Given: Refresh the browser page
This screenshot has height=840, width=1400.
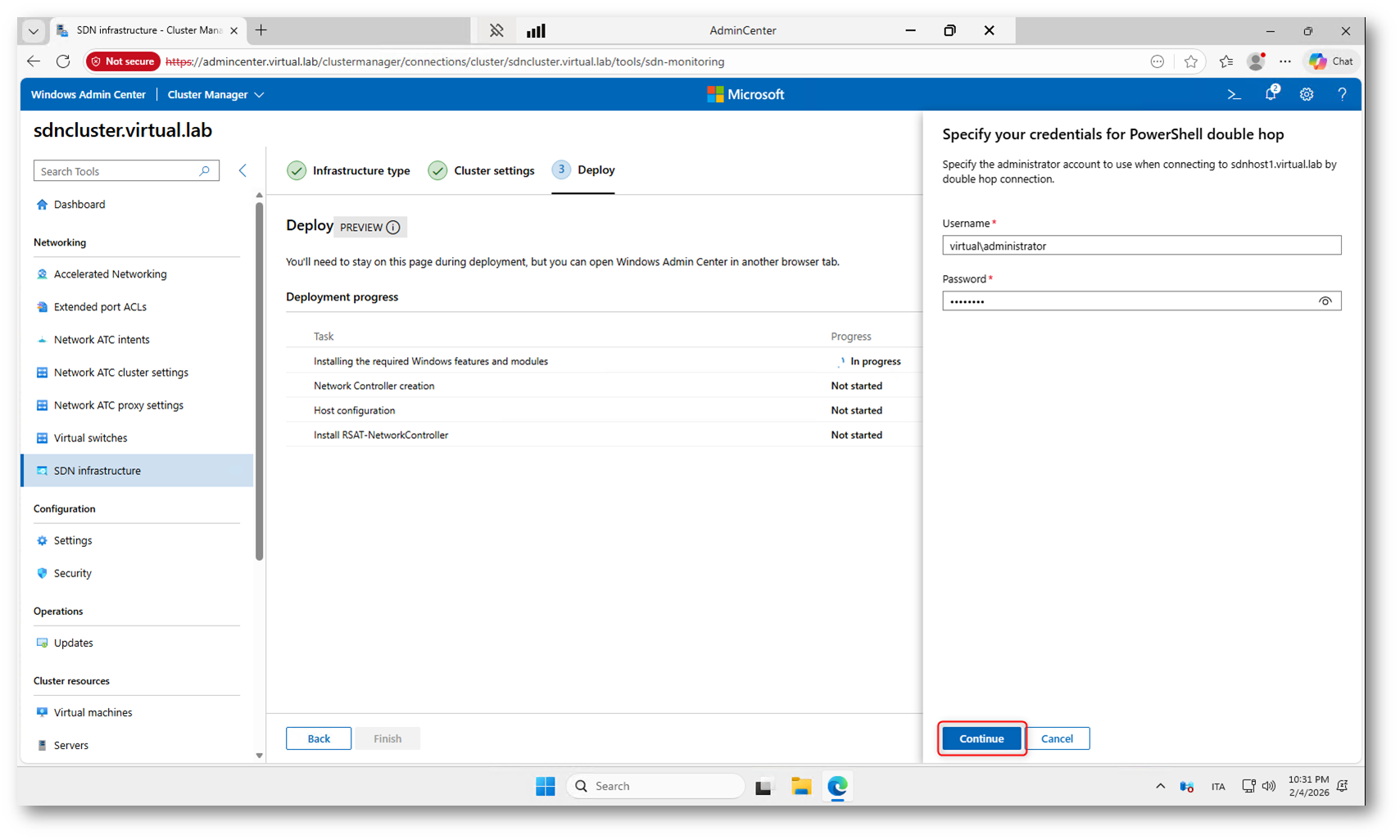Looking at the screenshot, I should (x=63, y=61).
